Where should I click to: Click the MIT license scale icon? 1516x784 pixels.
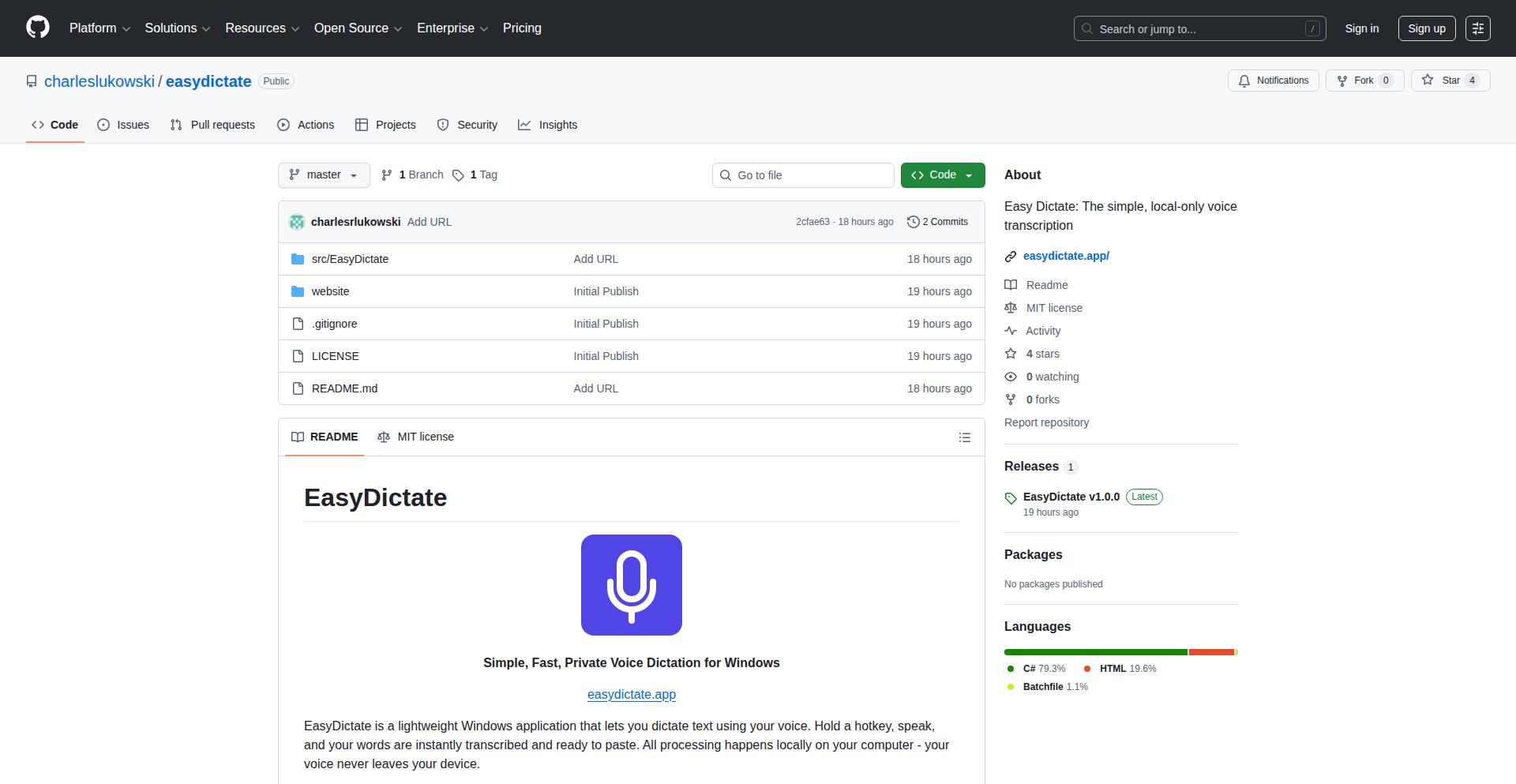click(1011, 308)
